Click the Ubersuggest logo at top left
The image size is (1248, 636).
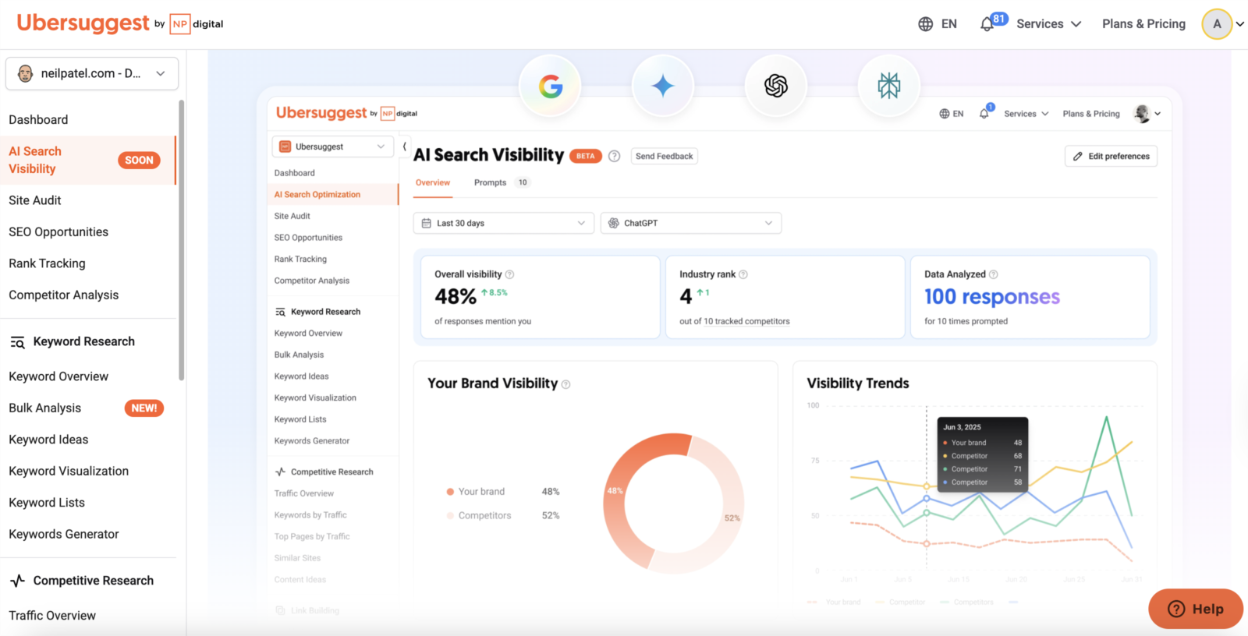84,23
